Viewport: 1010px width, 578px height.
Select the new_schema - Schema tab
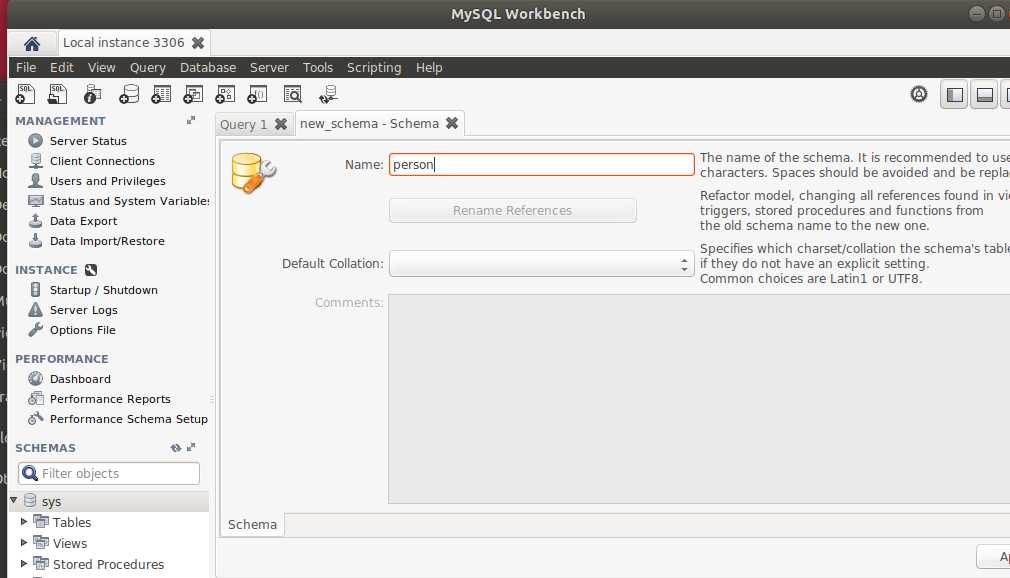(x=369, y=123)
